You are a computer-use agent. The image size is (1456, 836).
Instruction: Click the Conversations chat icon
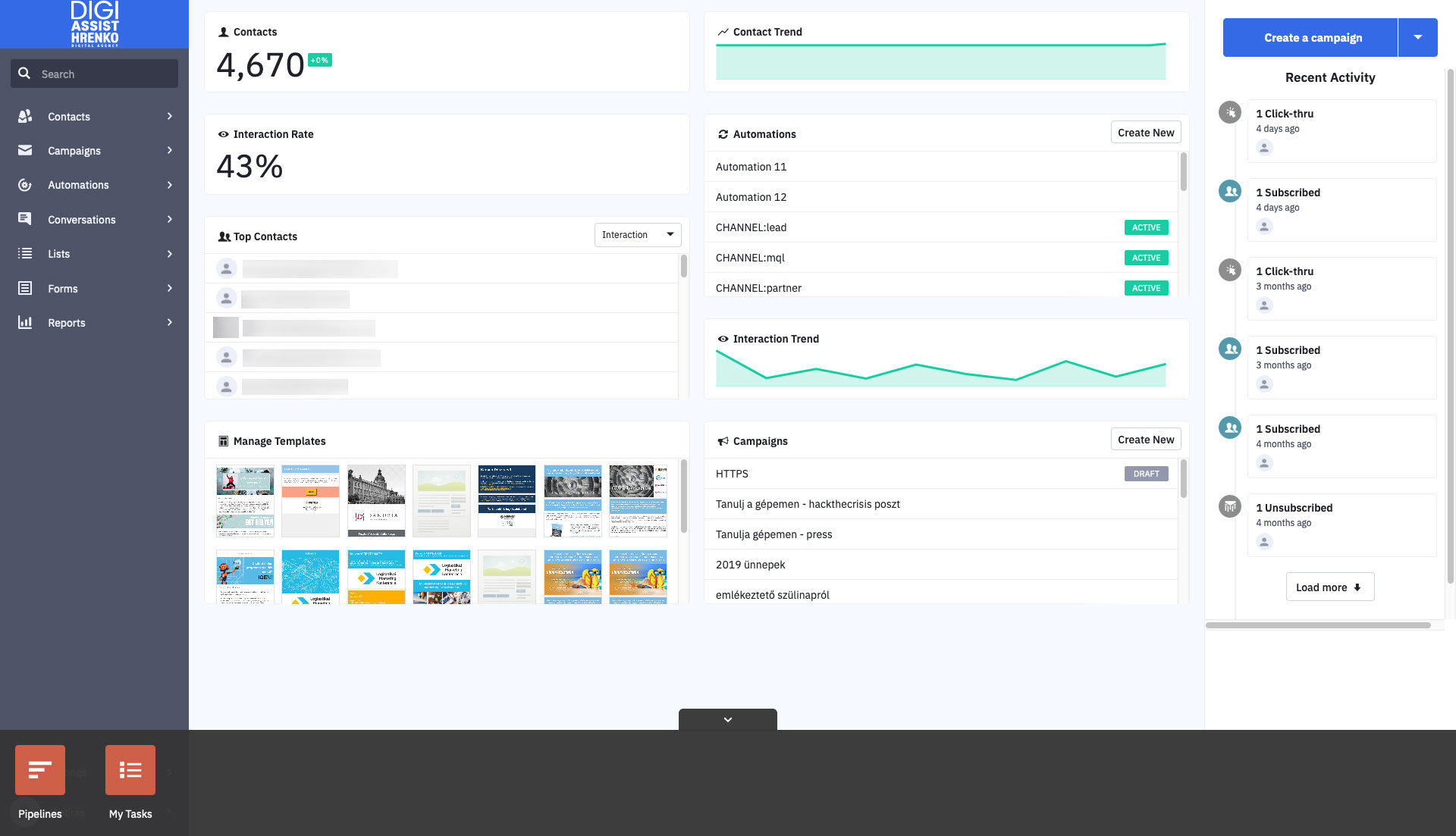pyautogui.click(x=25, y=219)
